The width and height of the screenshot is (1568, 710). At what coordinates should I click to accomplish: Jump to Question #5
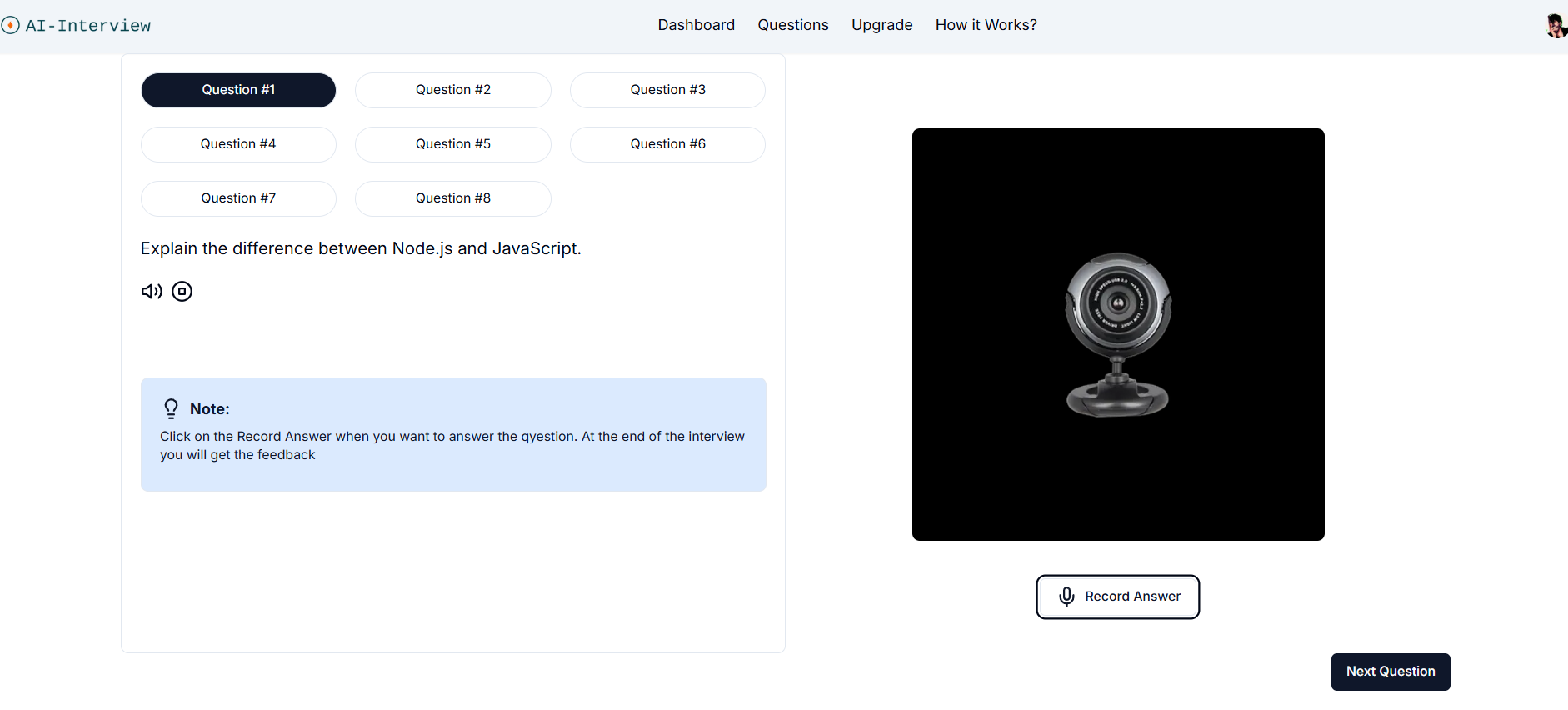point(452,144)
